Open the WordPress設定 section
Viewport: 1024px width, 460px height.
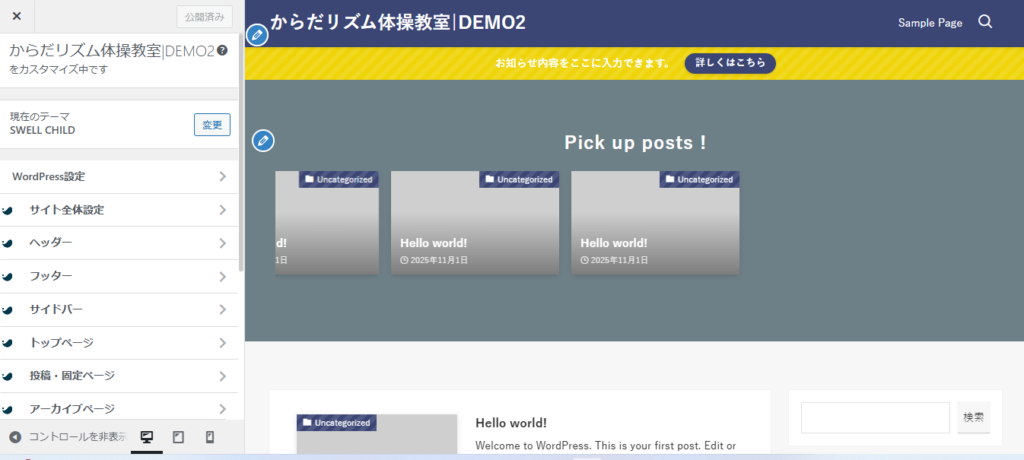(x=119, y=176)
